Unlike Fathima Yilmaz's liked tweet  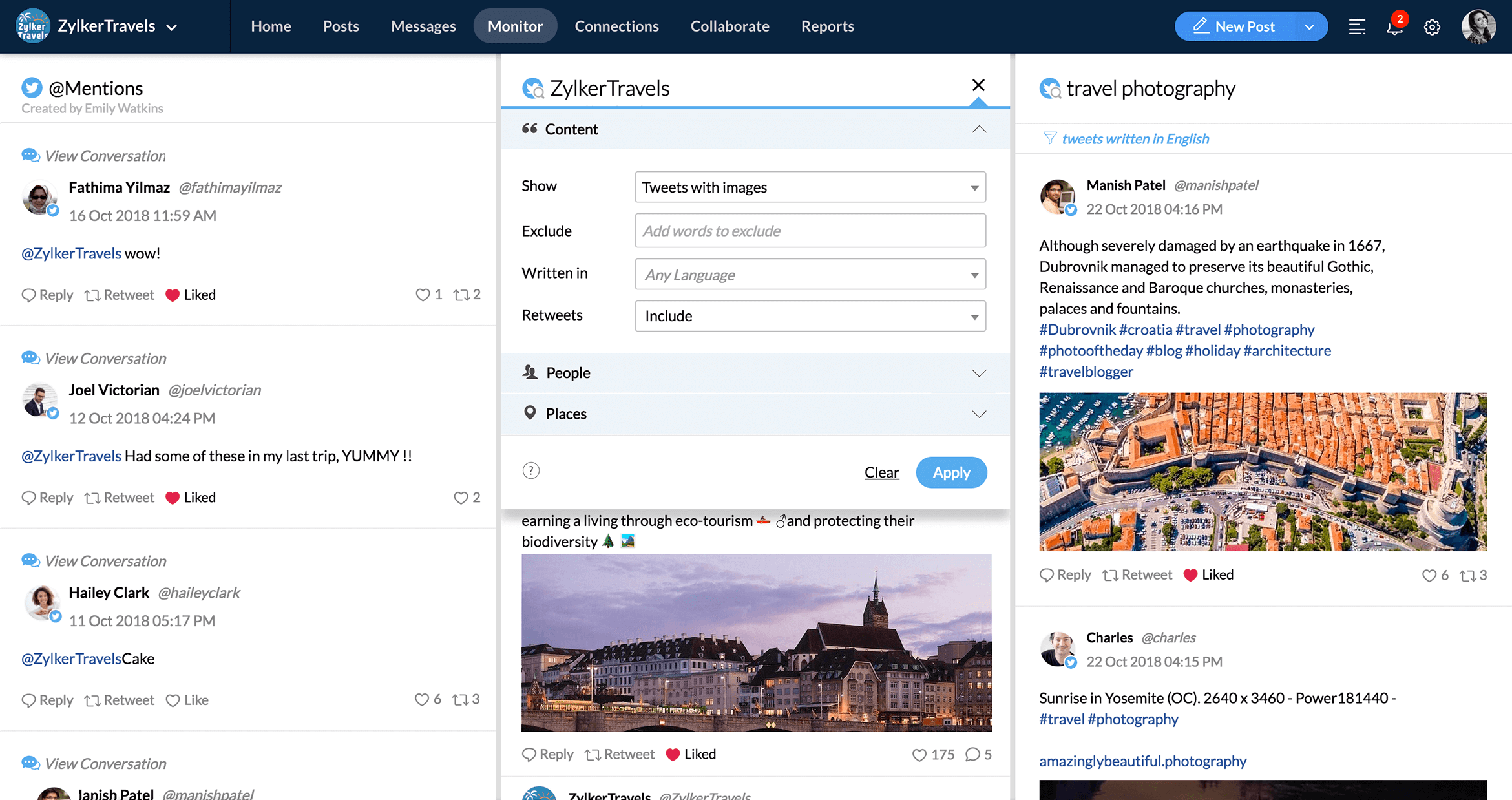point(191,295)
